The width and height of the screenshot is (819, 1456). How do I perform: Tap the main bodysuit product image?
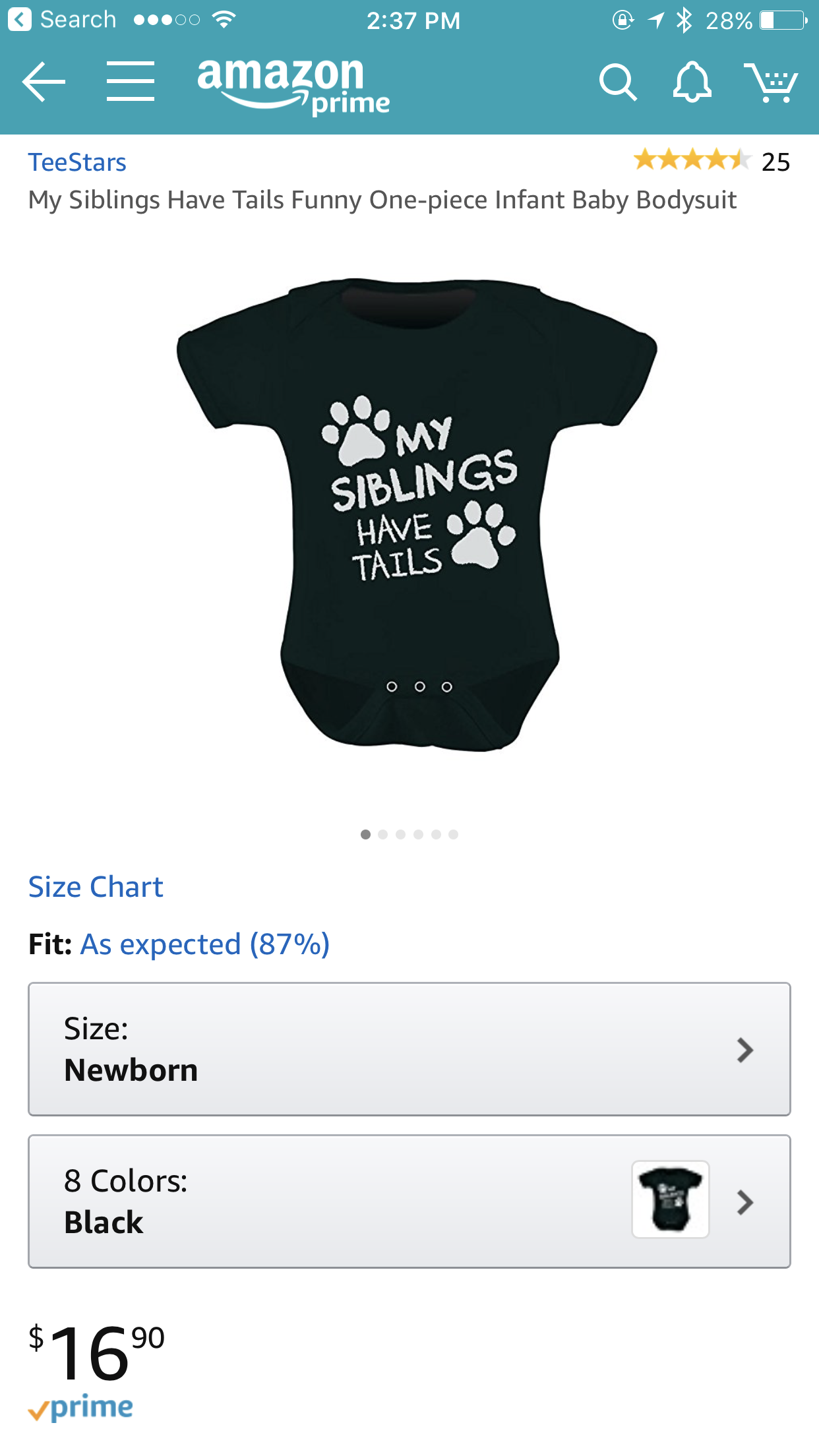pos(417,514)
